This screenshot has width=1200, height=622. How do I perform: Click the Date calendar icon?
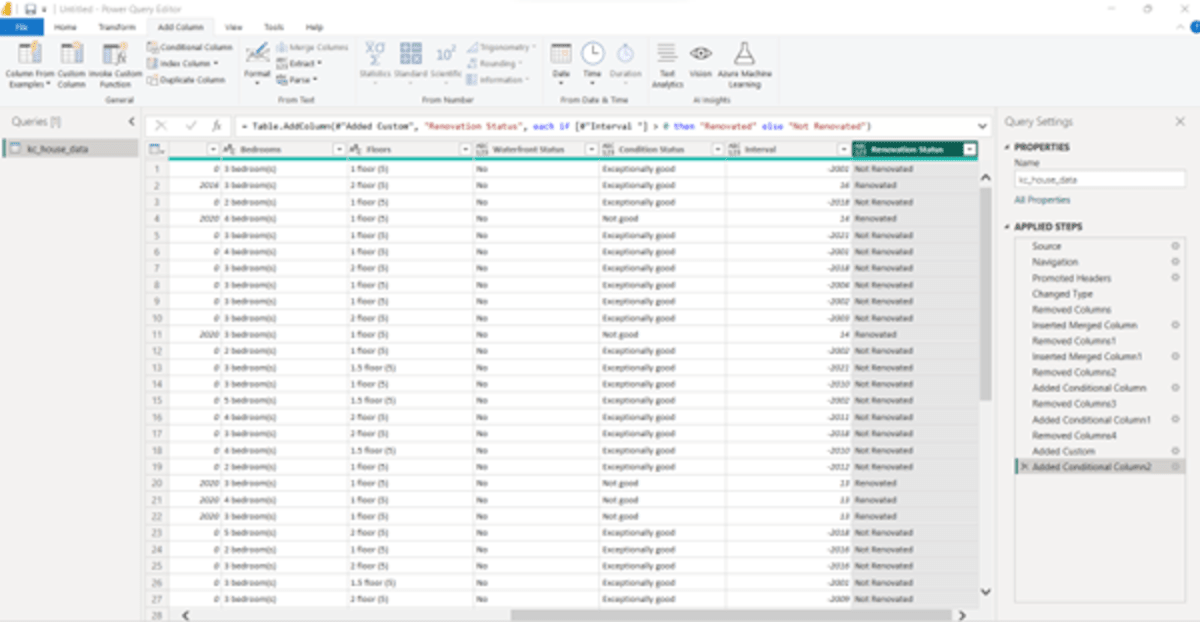[x=561, y=55]
